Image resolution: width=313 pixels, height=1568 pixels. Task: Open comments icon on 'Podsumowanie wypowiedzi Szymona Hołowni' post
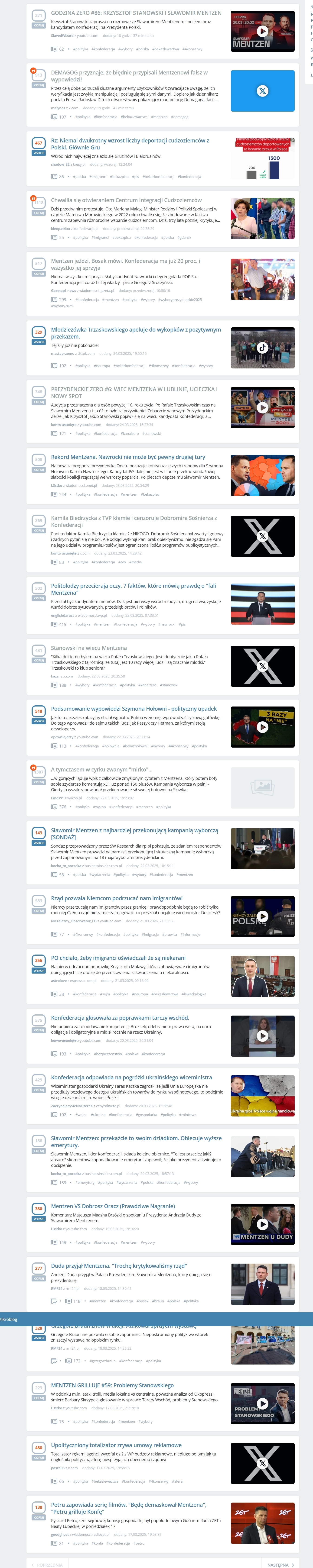54,746
